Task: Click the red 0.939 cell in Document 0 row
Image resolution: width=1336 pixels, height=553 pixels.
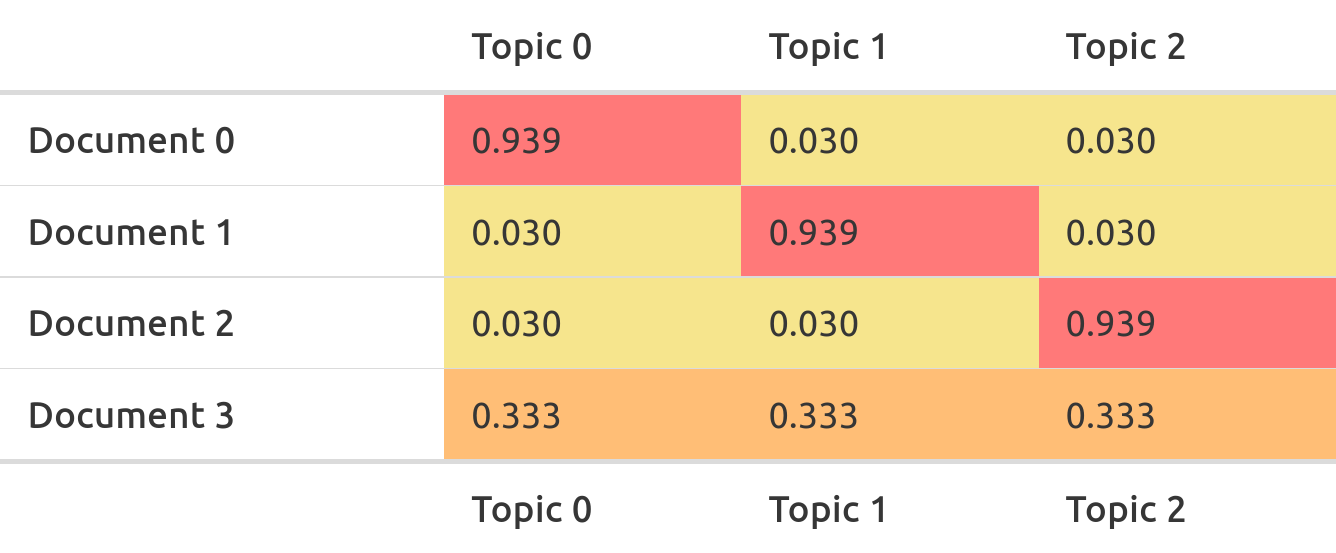Action: 592,141
